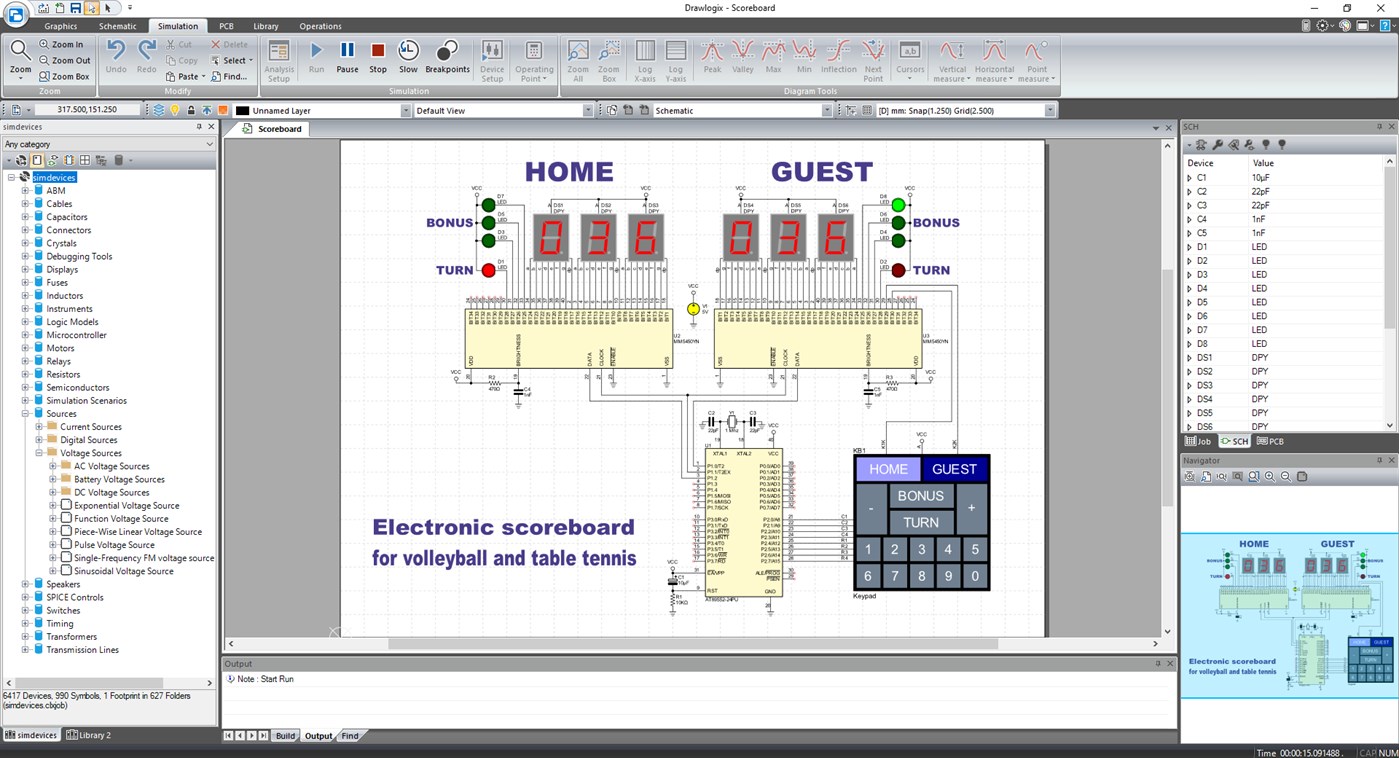
Task: Toggle the Output panel auto-hide pin
Action: [1156, 663]
